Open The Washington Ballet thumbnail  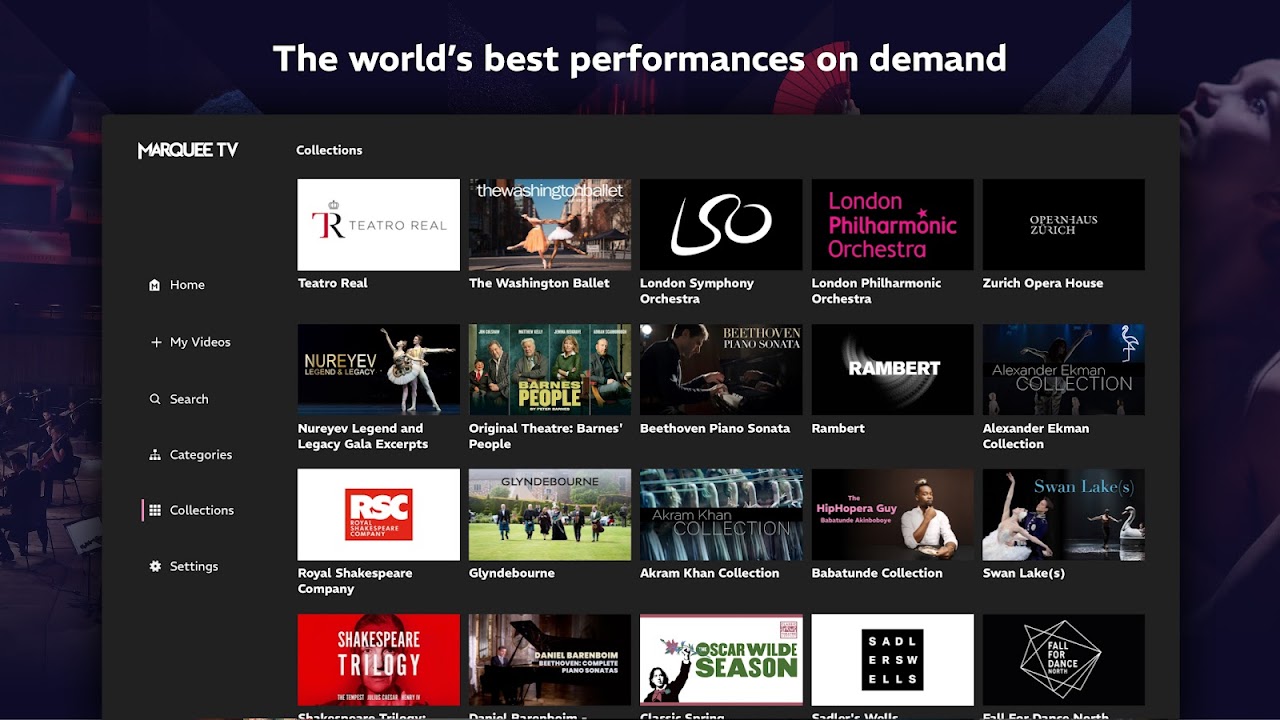click(x=550, y=225)
